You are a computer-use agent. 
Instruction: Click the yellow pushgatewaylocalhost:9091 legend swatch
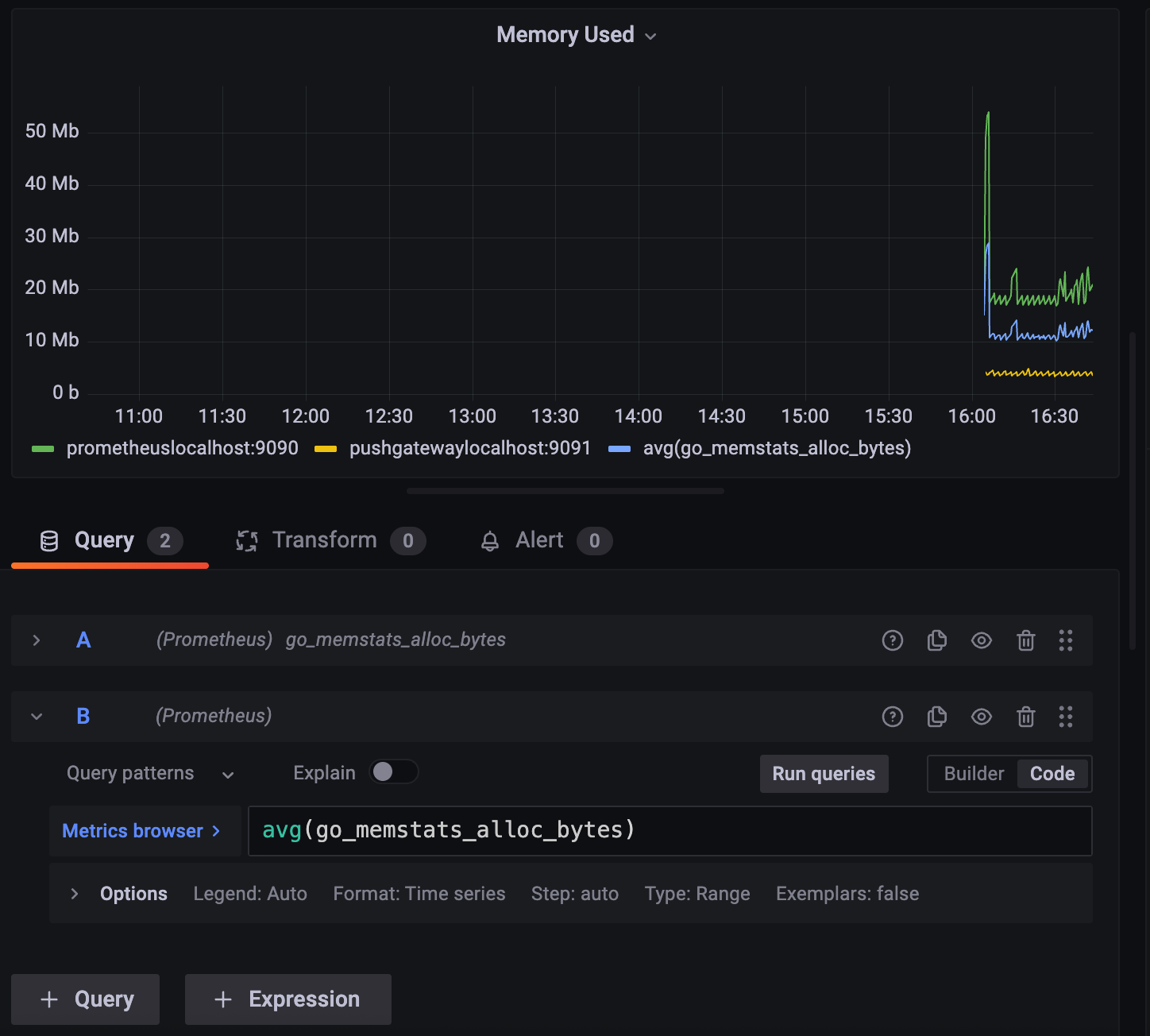(326, 450)
